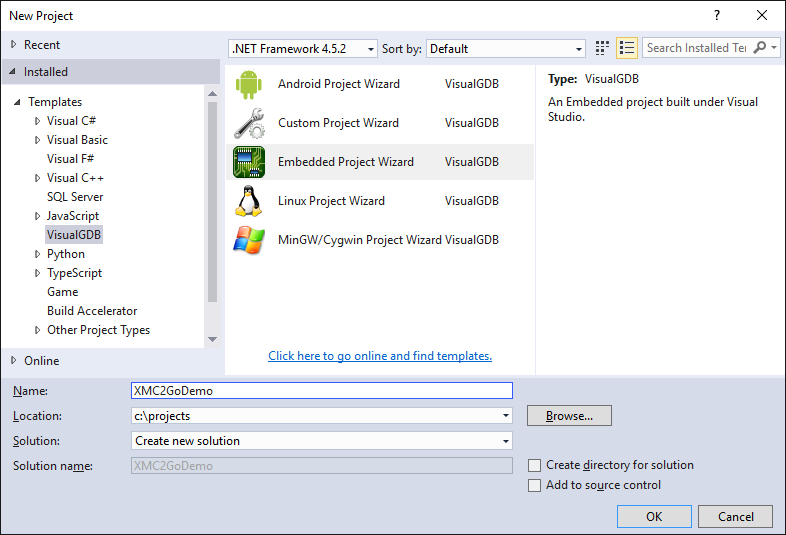Choose the Embedded Project Wizard circuit board icon

point(249,162)
